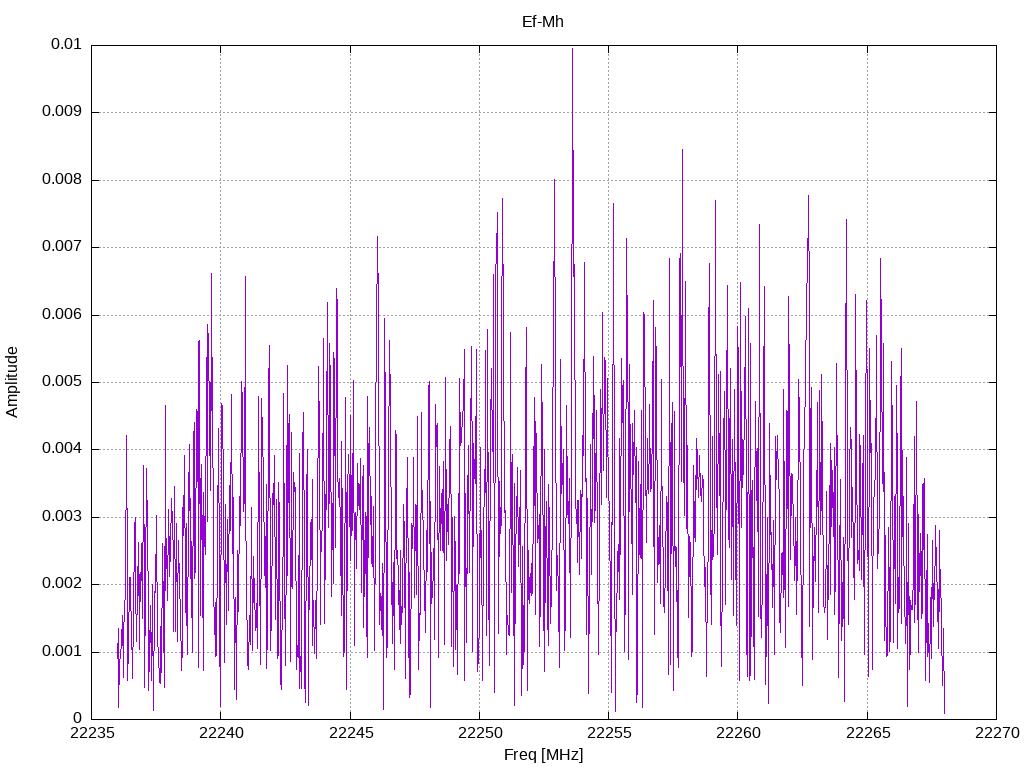The image size is (1024, 768).
Task: Click the y-axis tick label "0.009"
Action: (62, 112)
